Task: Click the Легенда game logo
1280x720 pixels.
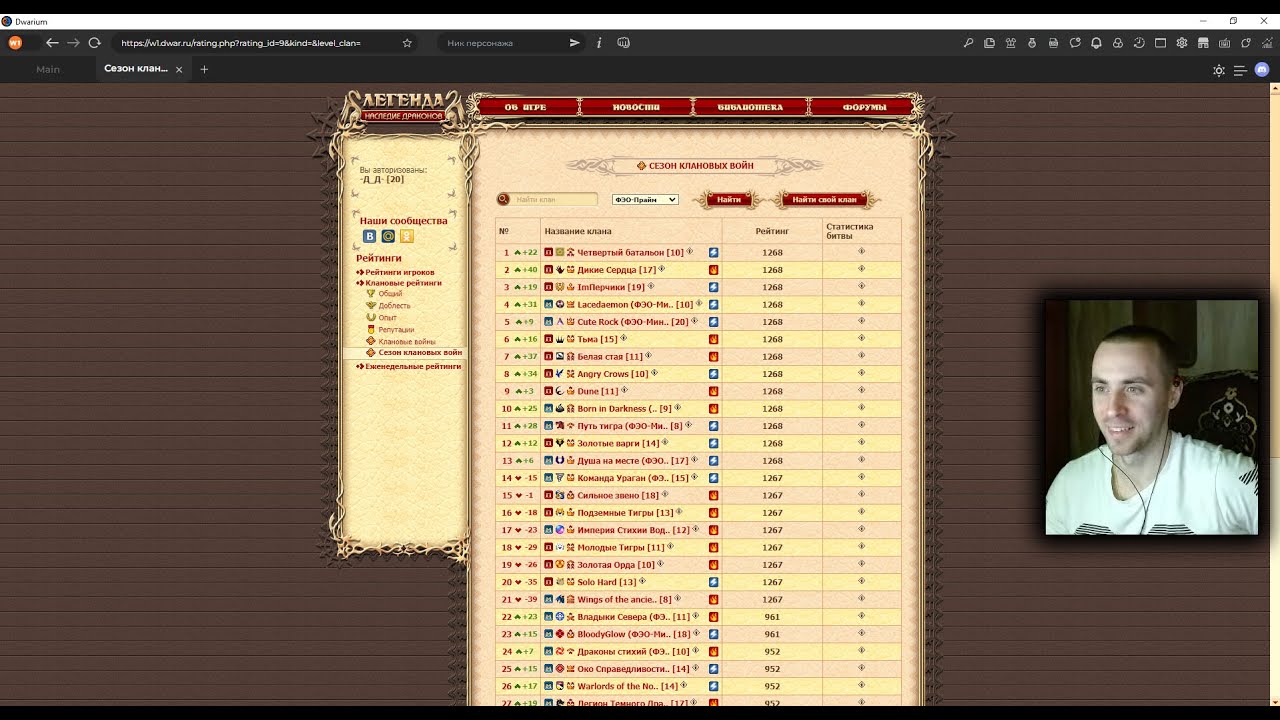Action: [404, 106]
